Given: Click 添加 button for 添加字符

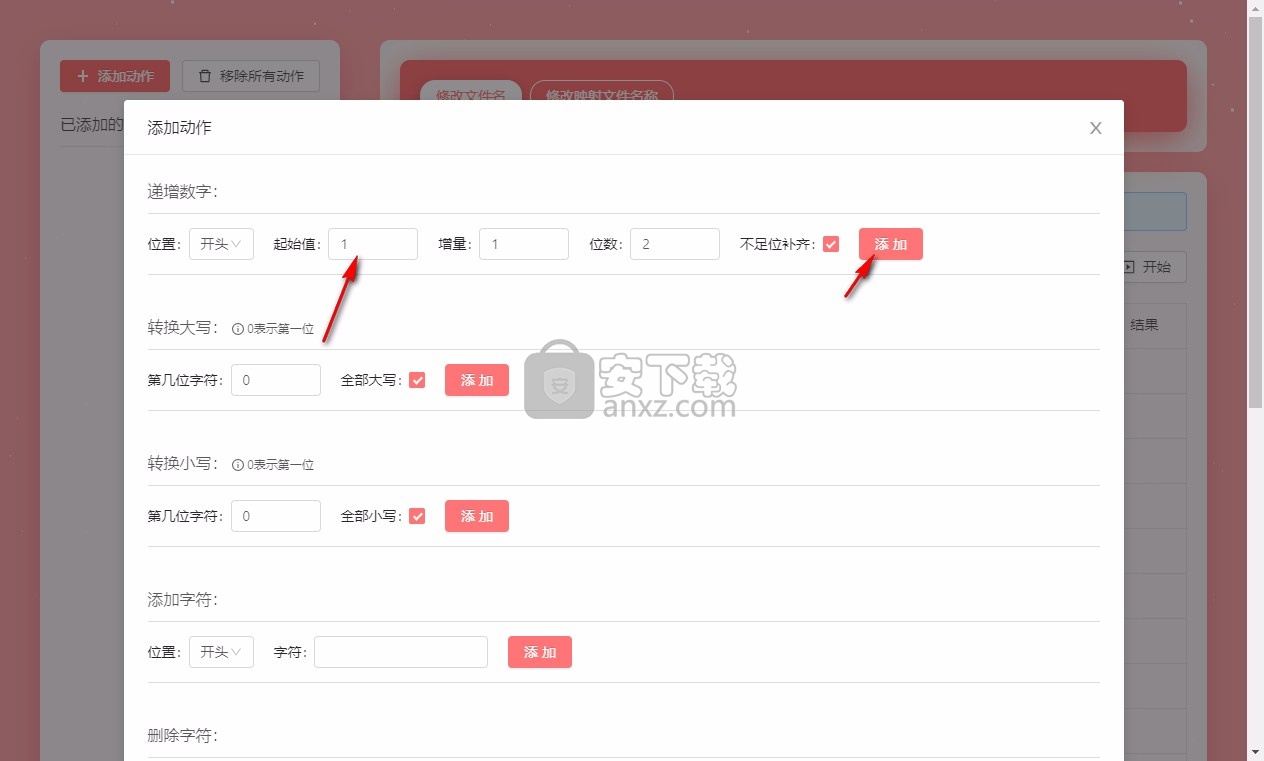Looking at the screenshot, I should [x=540, y=652].
